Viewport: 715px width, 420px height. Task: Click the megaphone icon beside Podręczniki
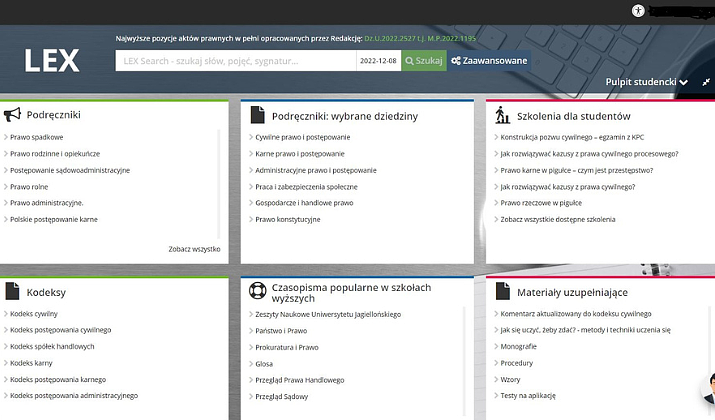(13, 115)
